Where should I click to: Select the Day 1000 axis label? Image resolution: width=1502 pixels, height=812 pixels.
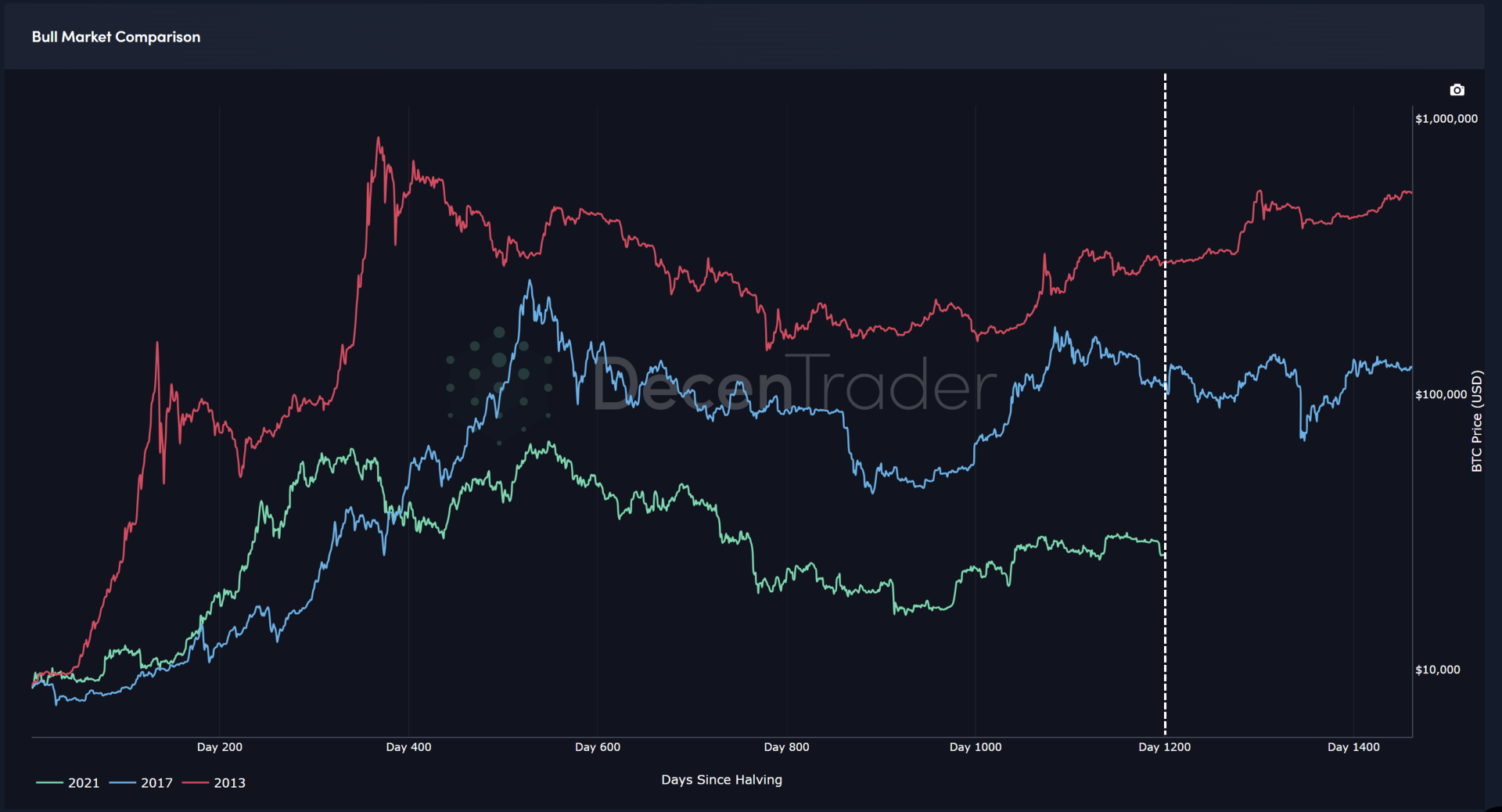976,747
